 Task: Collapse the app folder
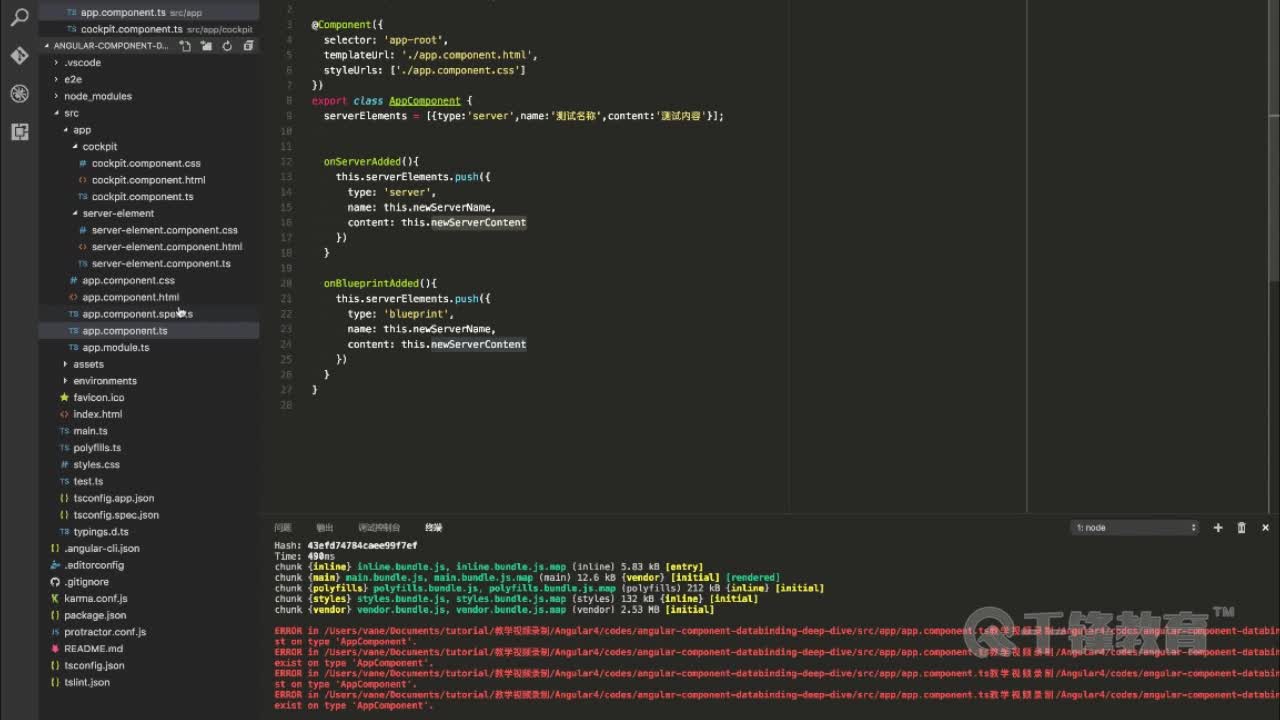pos(81,130)
